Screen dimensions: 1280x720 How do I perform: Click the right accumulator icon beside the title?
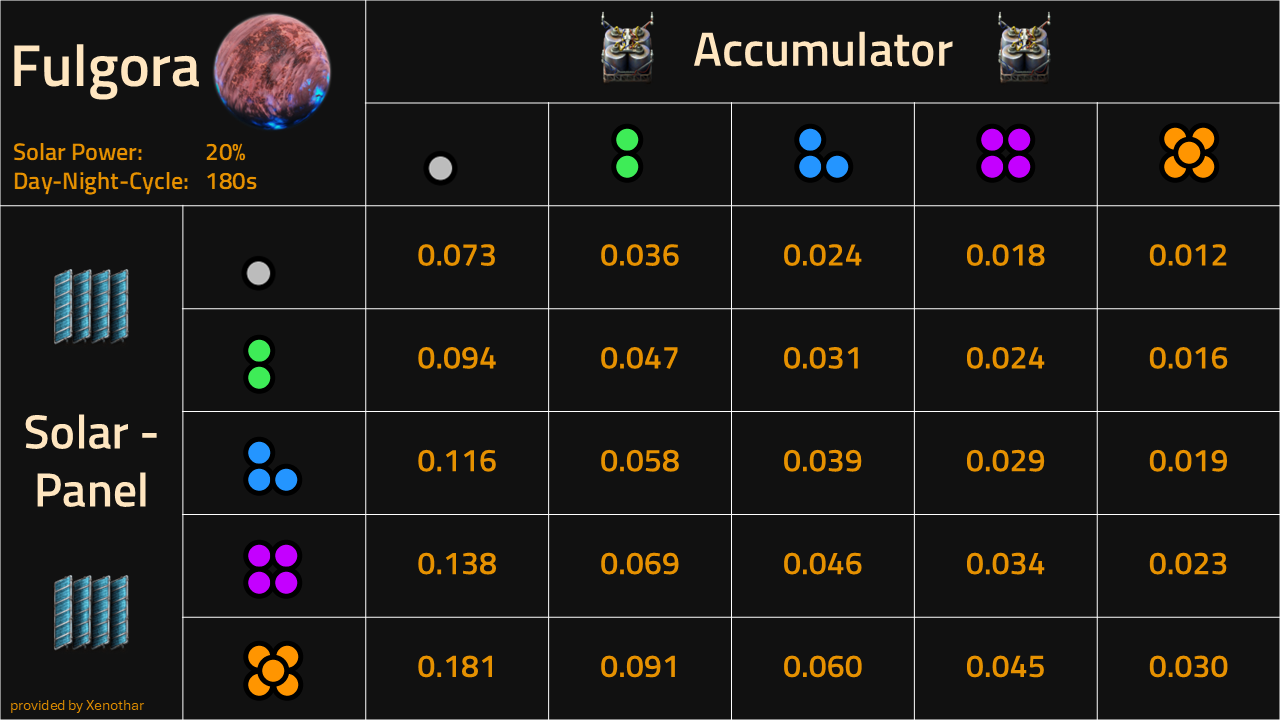[1025, 47]
